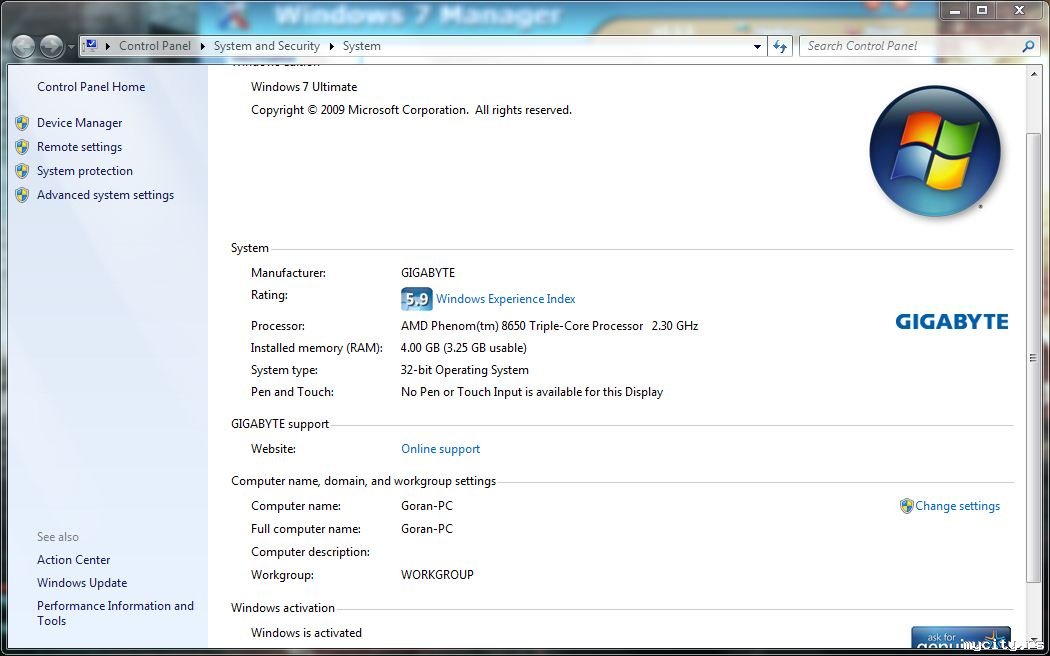Click the vertical scrollbar thumb

click(x=1034, y=358)
